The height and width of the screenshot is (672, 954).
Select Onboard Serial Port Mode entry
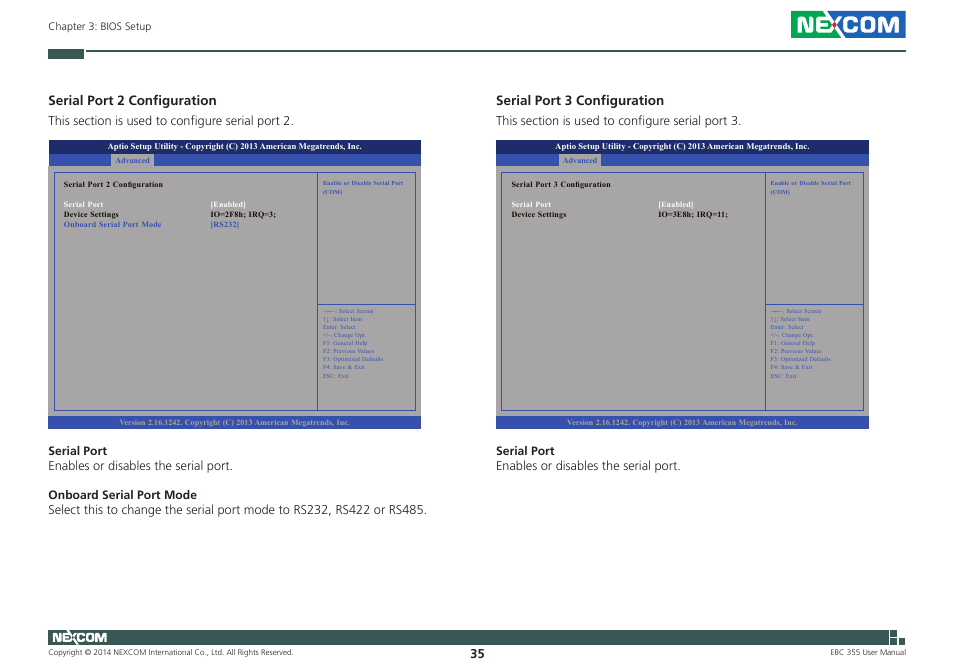click(x=113, y=224)
